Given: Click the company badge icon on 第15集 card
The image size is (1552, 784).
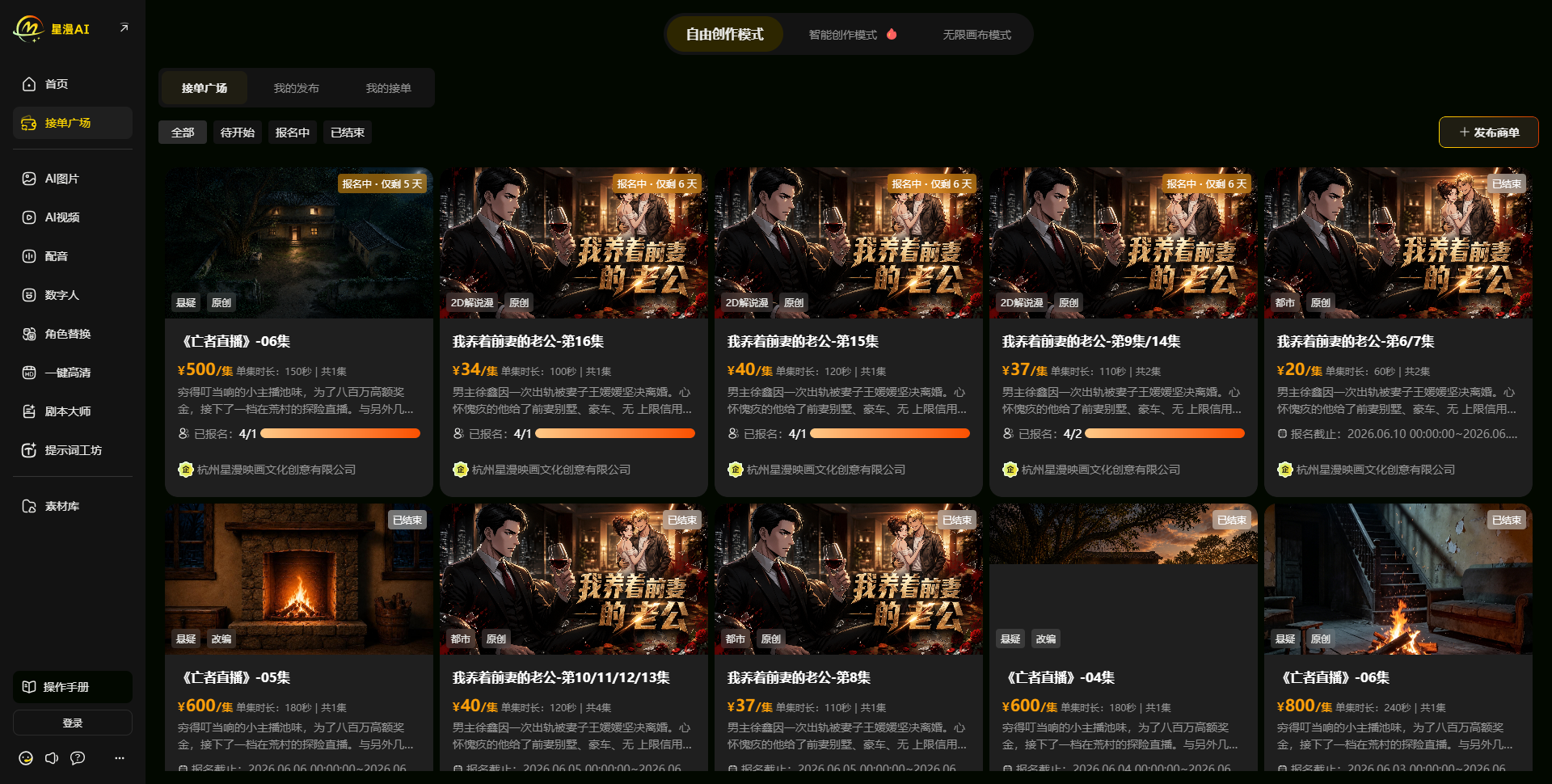Looking at the screenshot, I should pos(736,470).
